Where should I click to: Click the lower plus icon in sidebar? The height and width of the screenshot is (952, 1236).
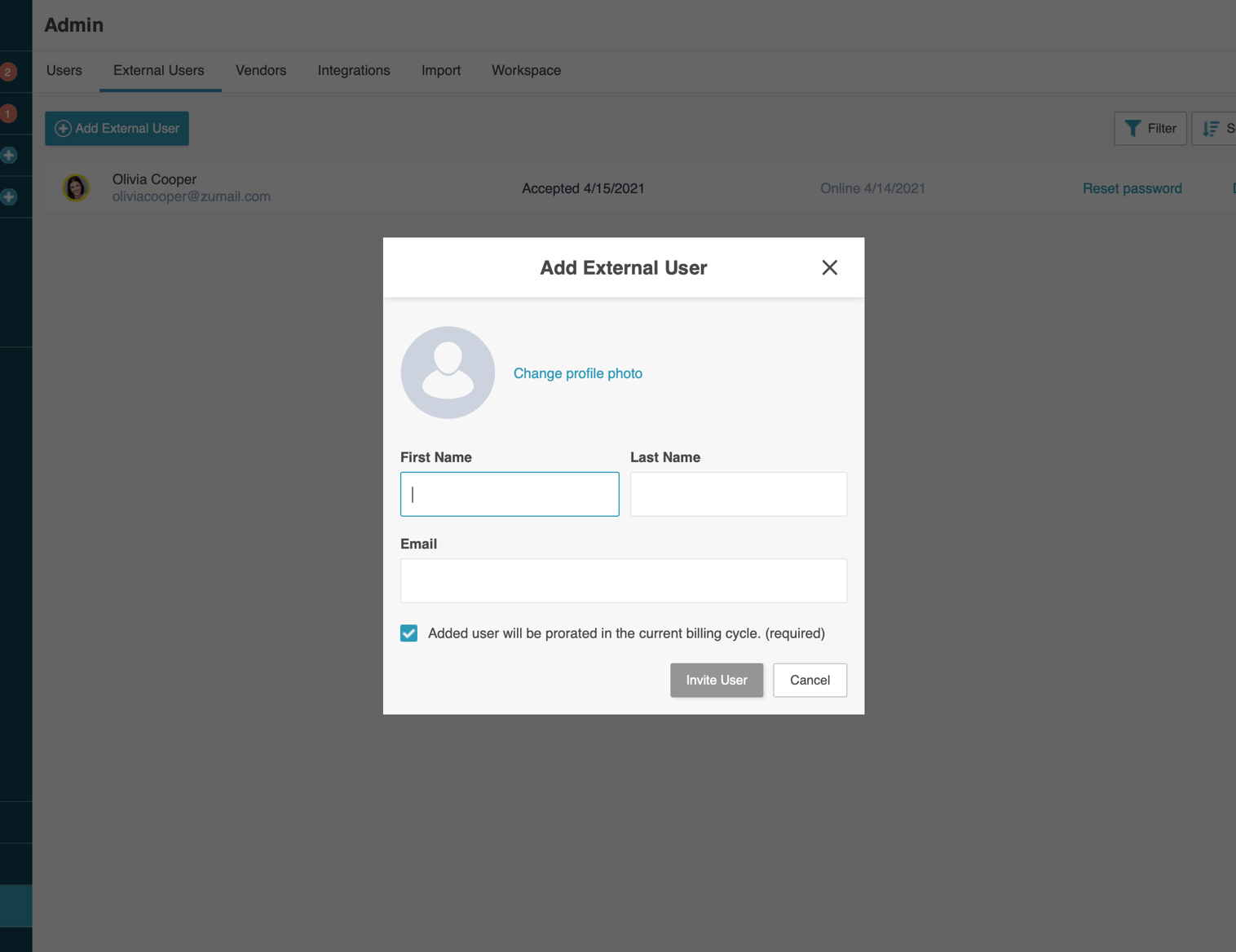tap(9, 196)
